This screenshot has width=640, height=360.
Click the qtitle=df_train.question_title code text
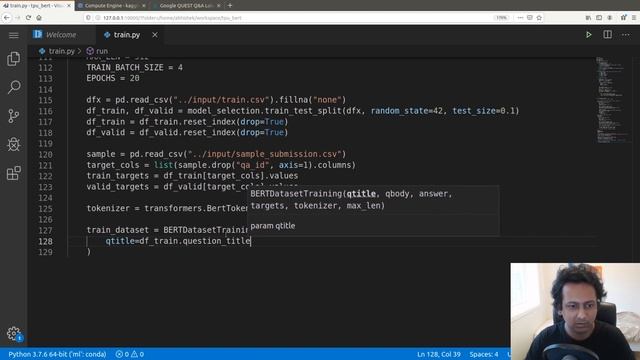pos(178,241)
